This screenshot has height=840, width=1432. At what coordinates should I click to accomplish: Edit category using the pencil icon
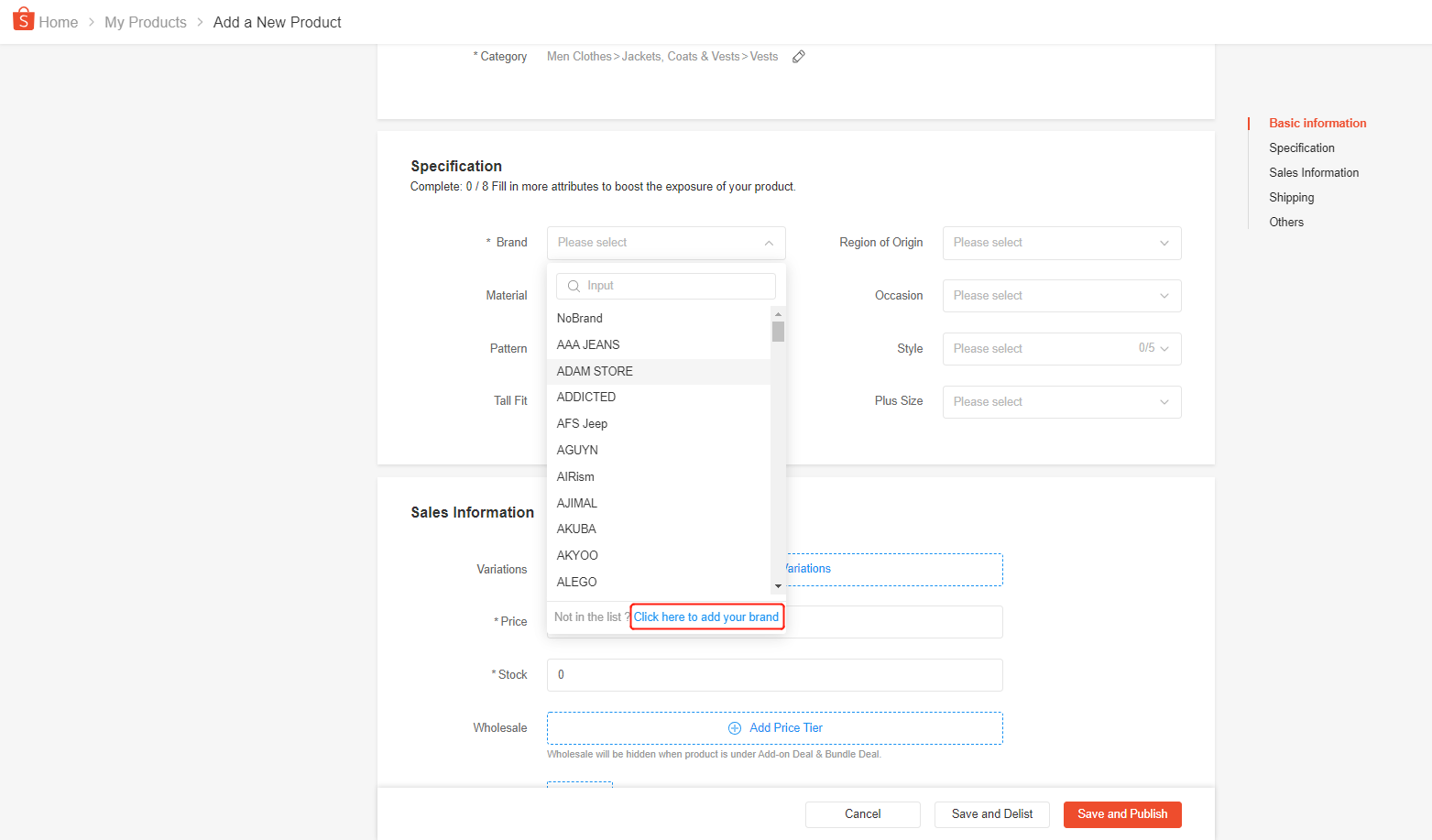click(799, 57)
